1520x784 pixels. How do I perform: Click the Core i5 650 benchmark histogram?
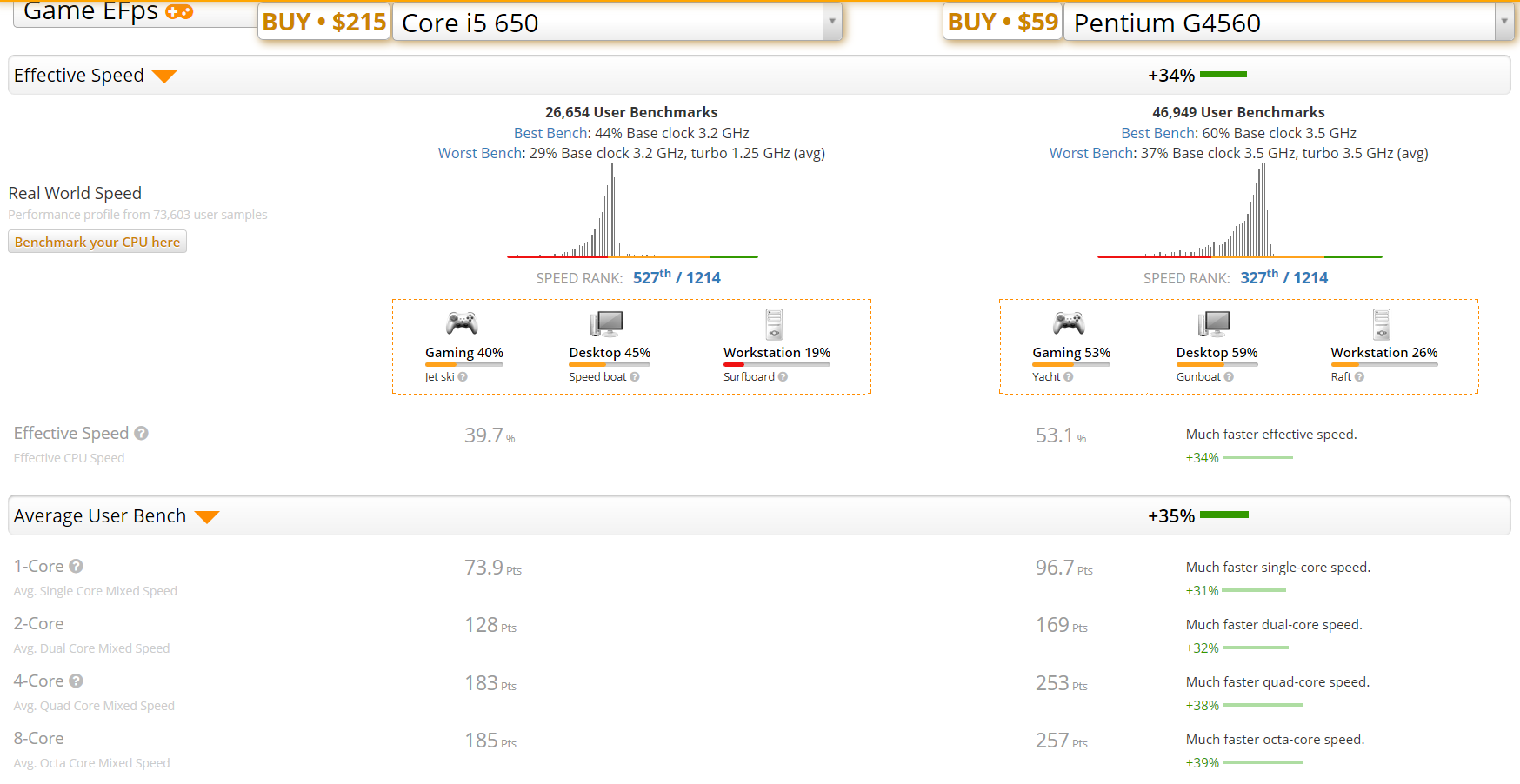pyautogui.click(x=632, y=211)
